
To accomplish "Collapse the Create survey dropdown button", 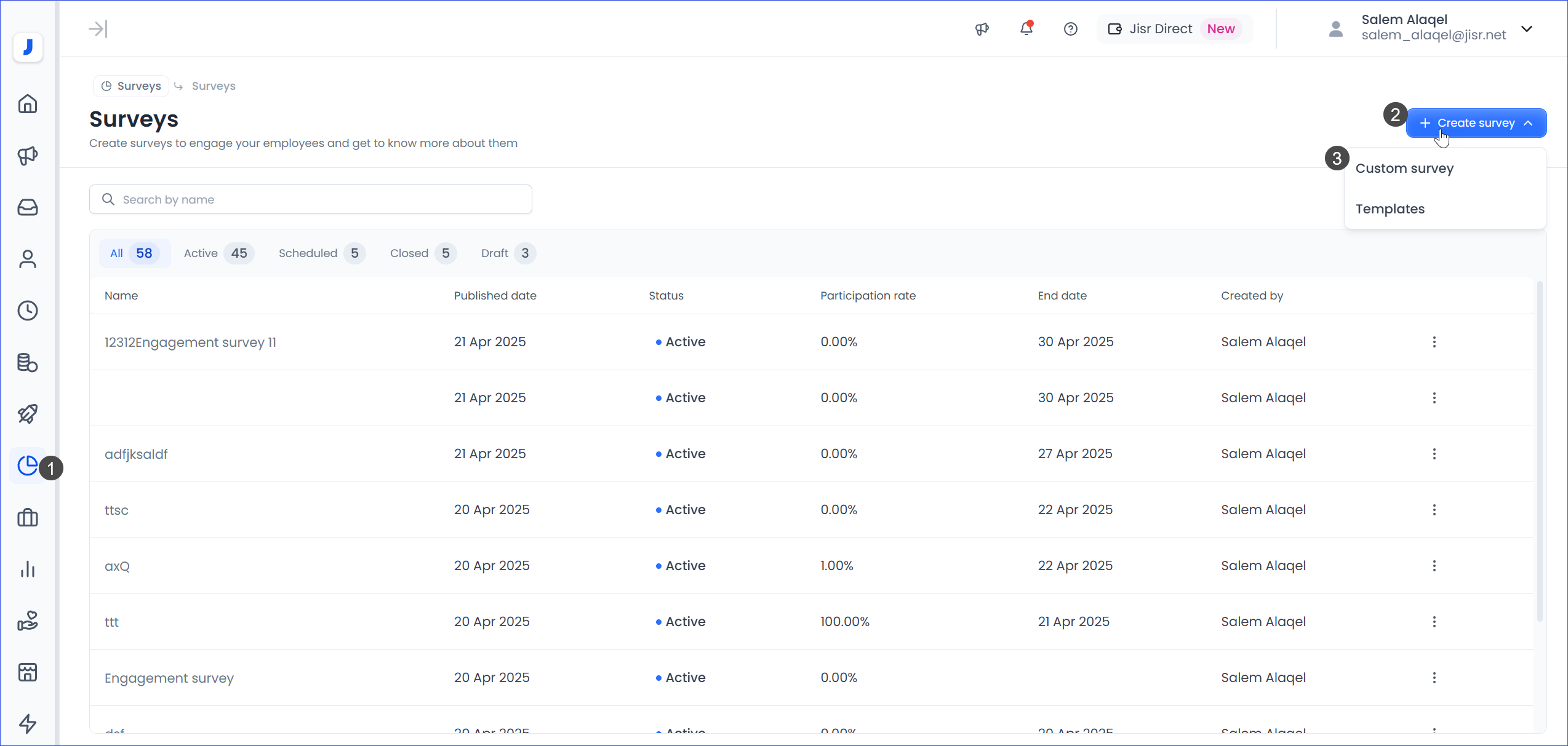I will (x=1476, y=123).
